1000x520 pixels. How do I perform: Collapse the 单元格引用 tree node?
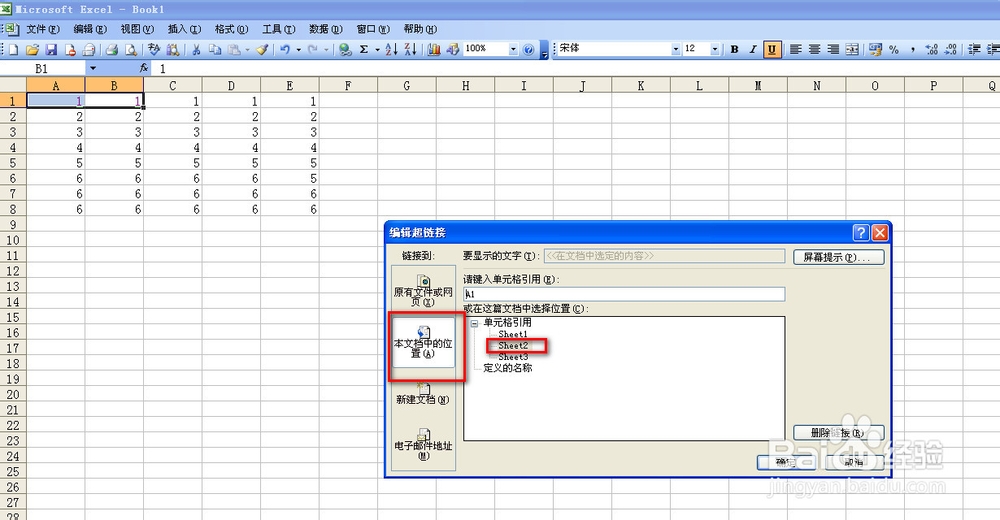(x=474, y=323)
